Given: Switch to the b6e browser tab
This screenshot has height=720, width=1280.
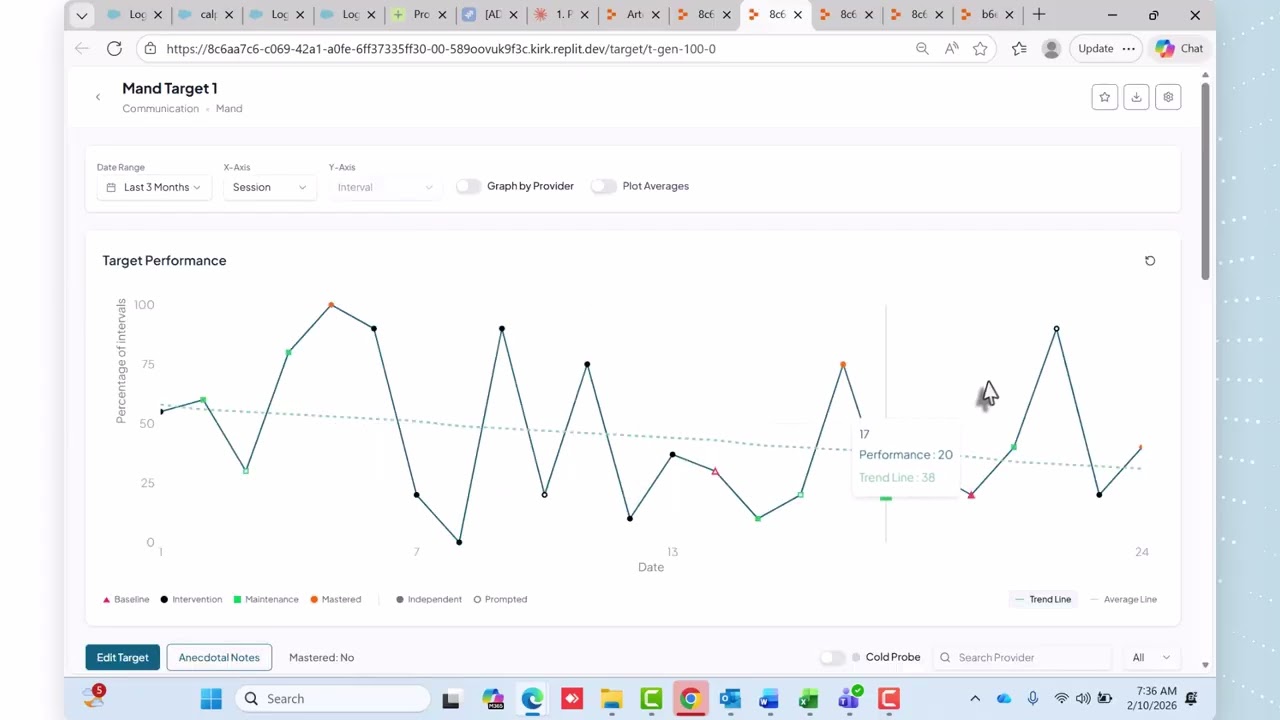Looking at the screenshot, I should click(988, 15).
